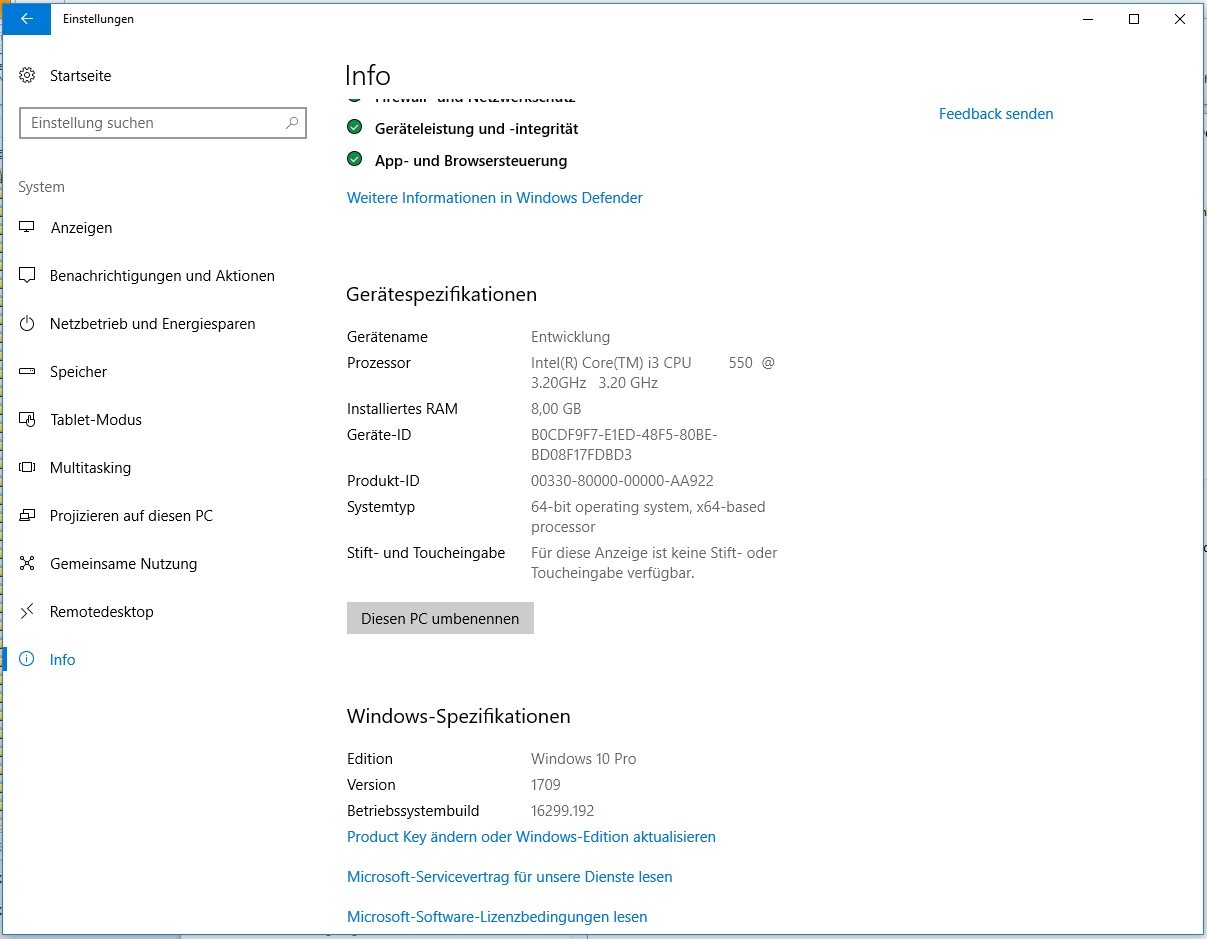The width and height of the screenshot is (1207, 939).
Task: Read the Microsoft-Servicevertrag link
Action: click(509, 877)
